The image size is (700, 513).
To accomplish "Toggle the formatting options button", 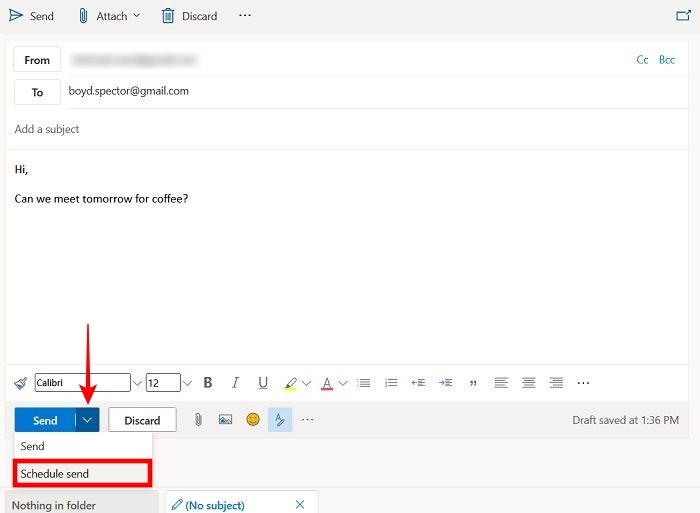I will click(280, 420).
